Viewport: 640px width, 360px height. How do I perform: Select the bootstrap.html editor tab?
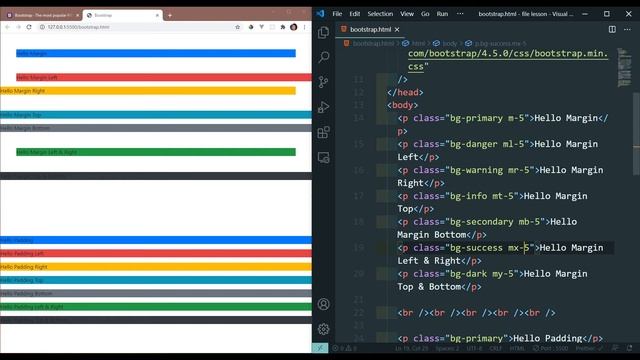click(x=371, y=29)
